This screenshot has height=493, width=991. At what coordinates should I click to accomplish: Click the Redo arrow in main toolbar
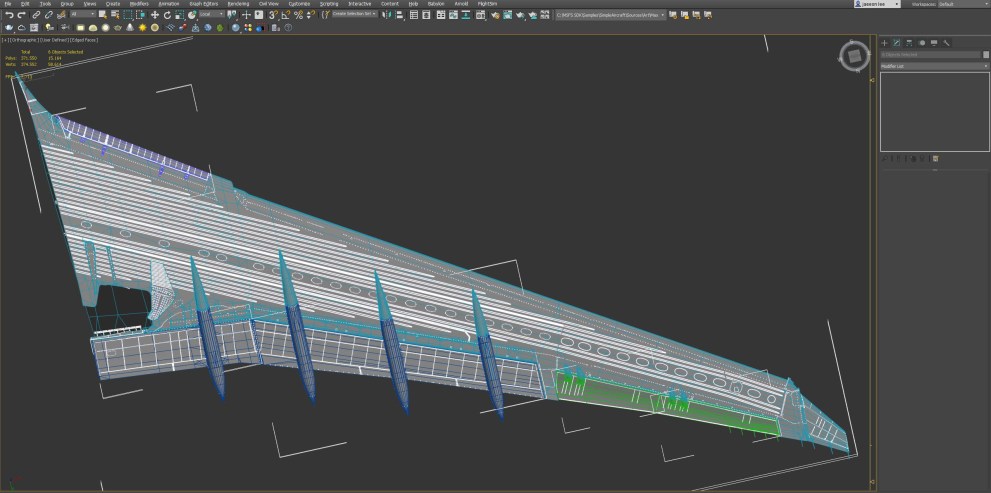tap(21, 15)
